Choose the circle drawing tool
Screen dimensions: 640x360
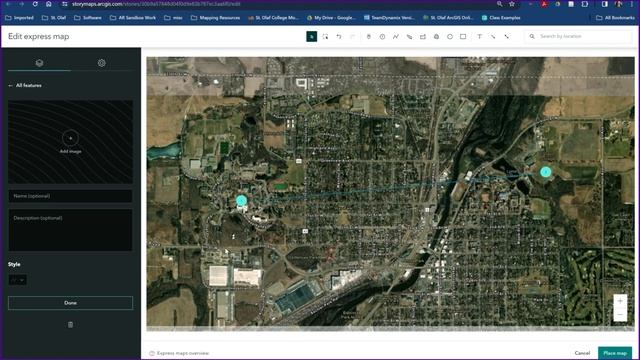pos(450,37)
